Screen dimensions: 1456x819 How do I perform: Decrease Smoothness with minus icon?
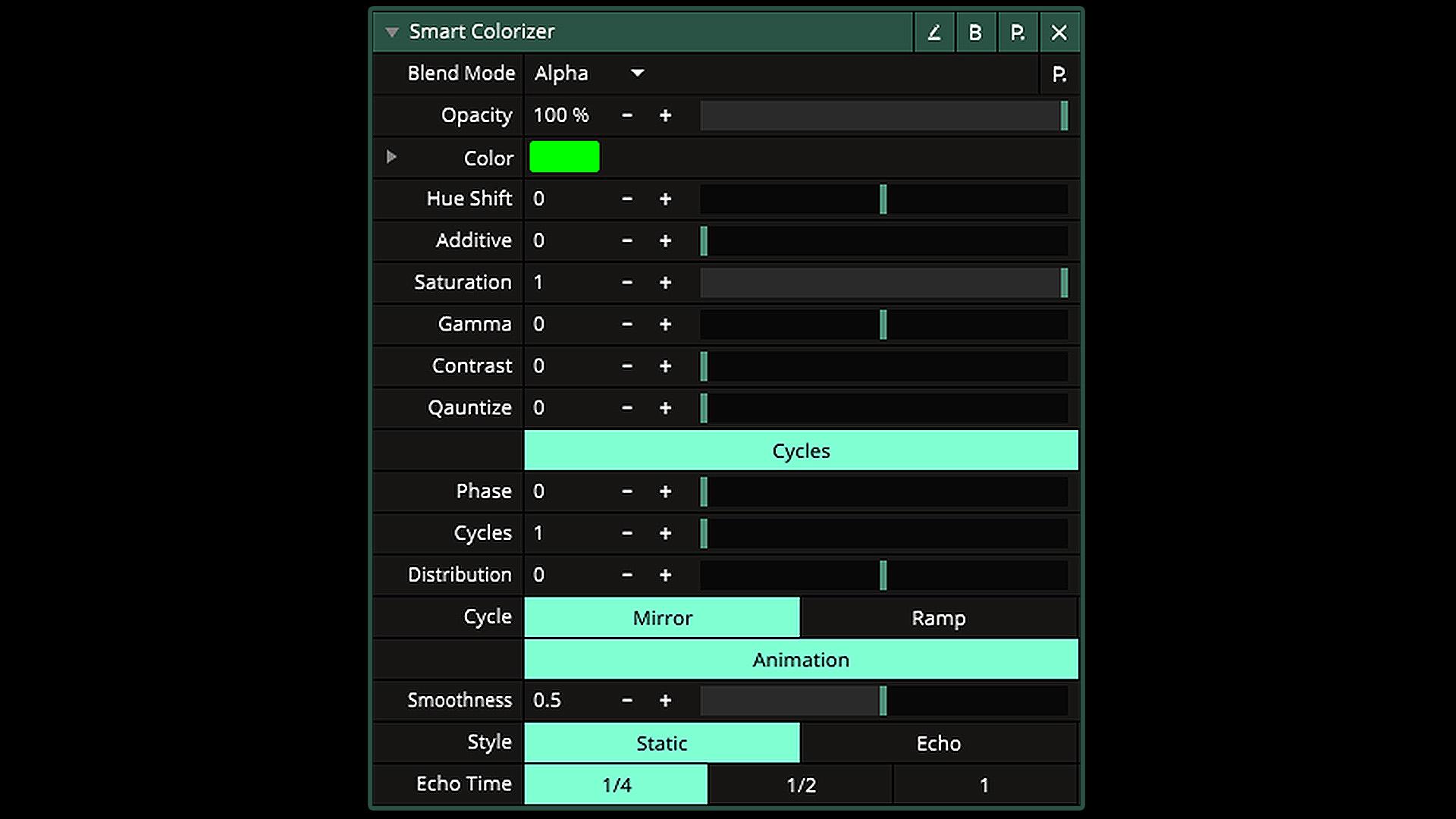(626, 701)
